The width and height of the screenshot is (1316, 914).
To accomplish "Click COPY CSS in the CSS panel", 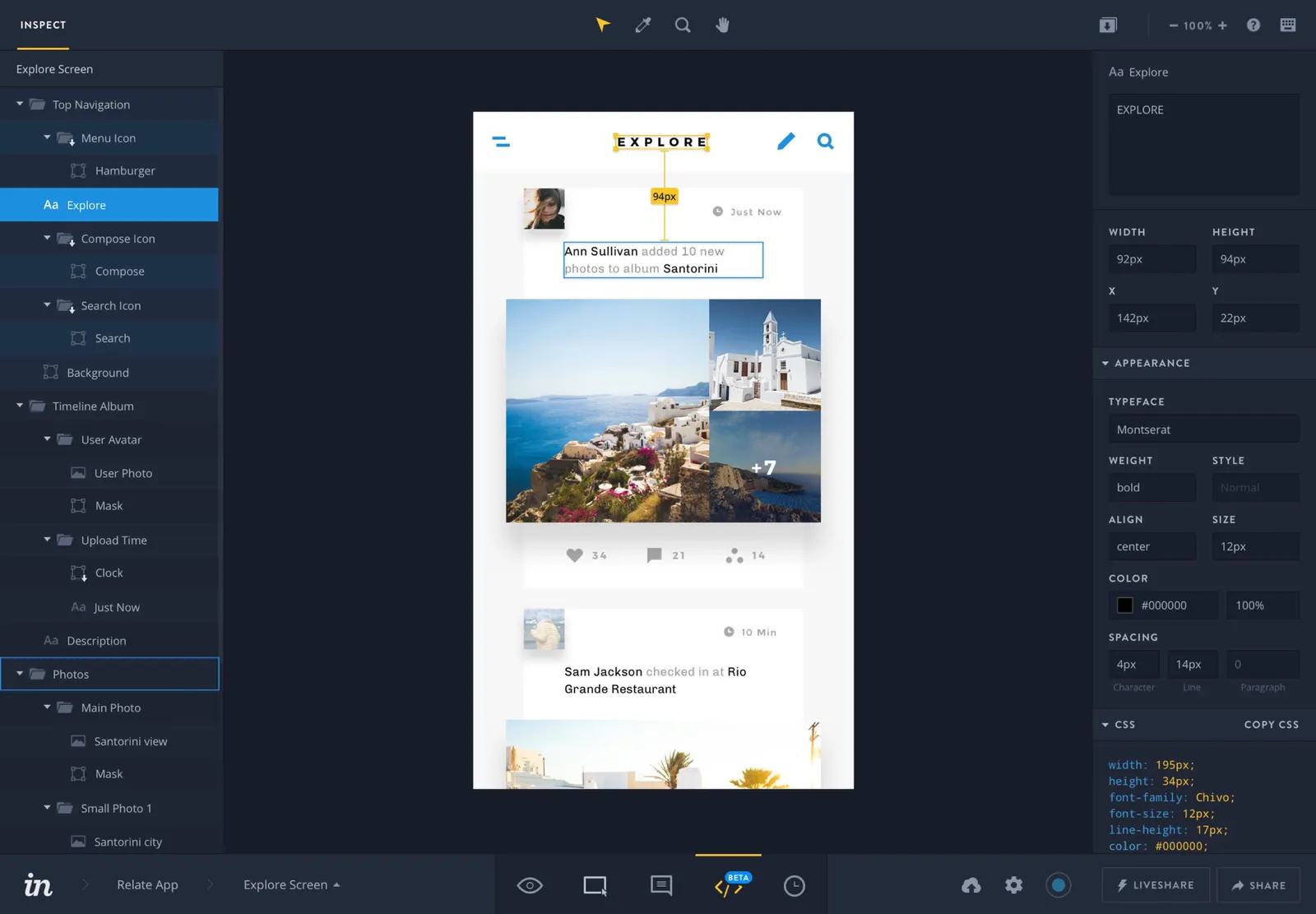I will [x=1271, y=725].
